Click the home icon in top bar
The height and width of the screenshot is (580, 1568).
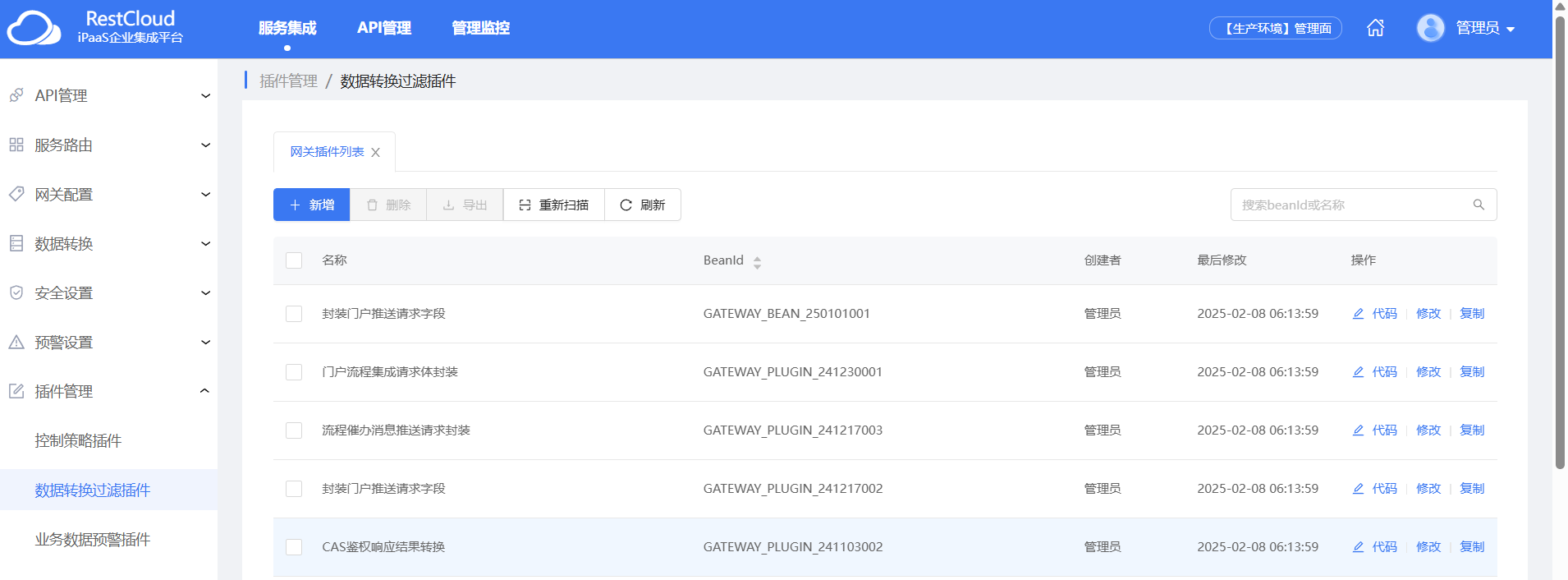(x=1375, y=28)
